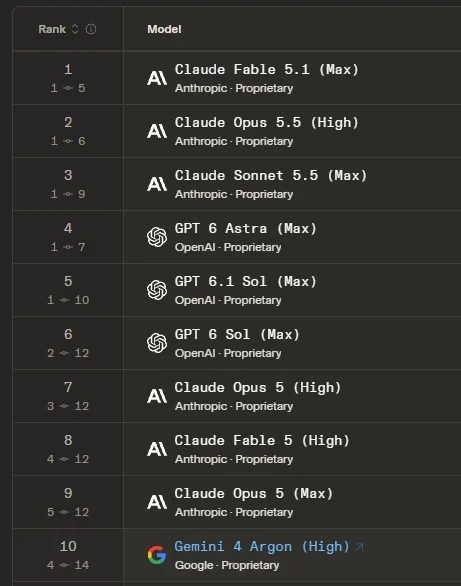Open the Gemini 4 Argon (High) link
This screenshot has width=461, height=586.
tap(262, 546)
